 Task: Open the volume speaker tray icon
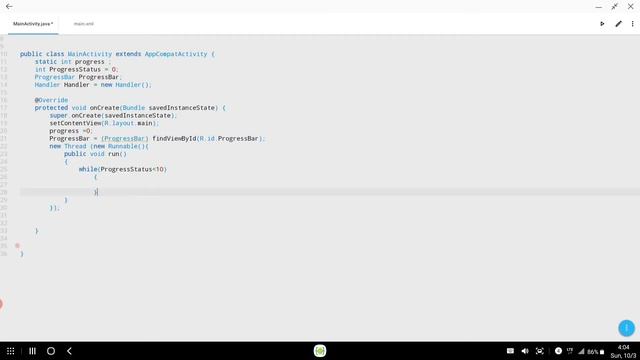[x=525, y=351]
